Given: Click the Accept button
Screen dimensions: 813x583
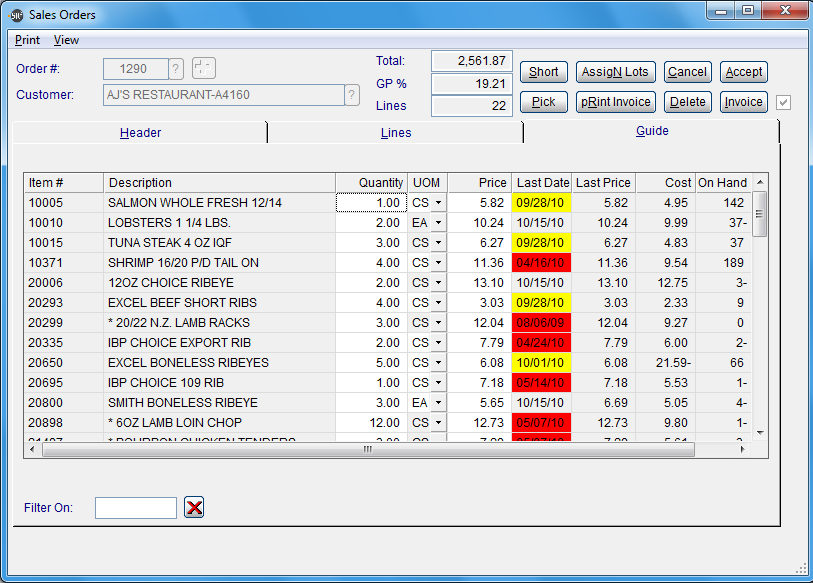Looking at the screenshot, I should (x=743, y=72).
